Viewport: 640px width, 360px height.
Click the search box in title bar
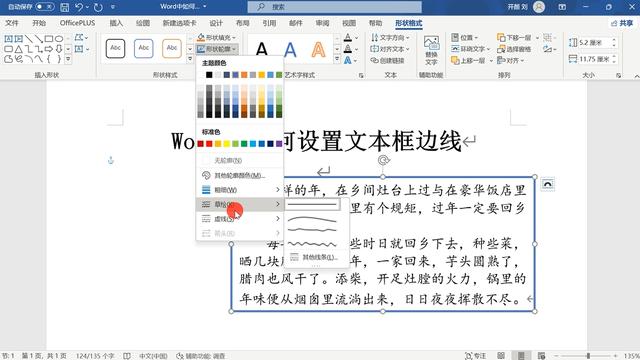[334, 7]
